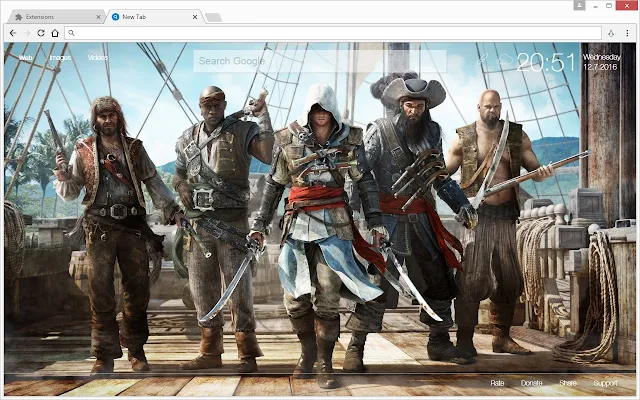
Task: Click the Wednesday day label
Action: [601, 57]
